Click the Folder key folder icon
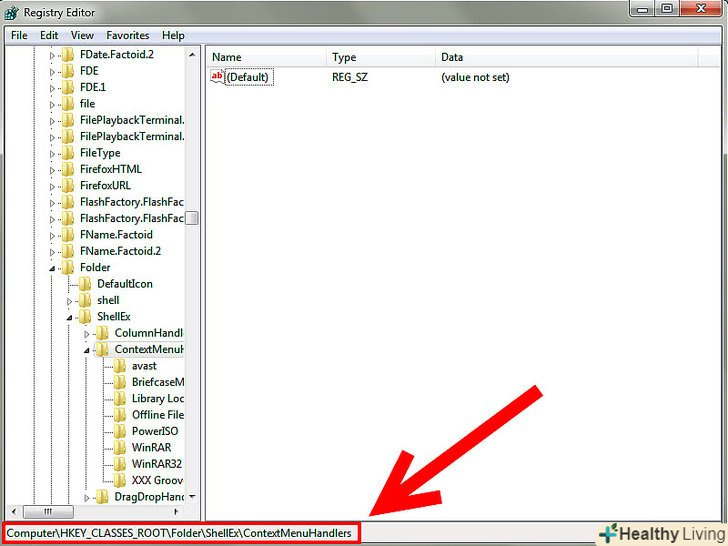Image resolution: width=728 pixels, height=546 pixels. click(68, 267)
